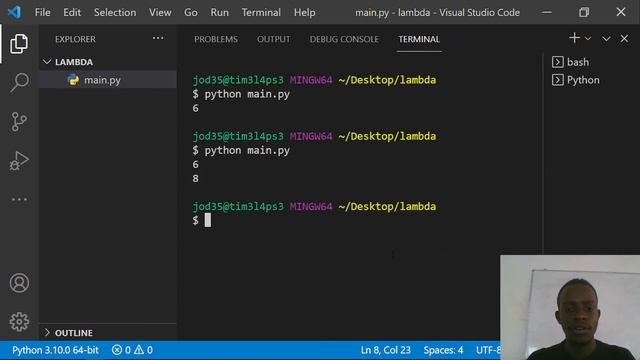Open errors and warnings count in status bar
This screenshot has width=640, height=360.
tap(132, 350)
